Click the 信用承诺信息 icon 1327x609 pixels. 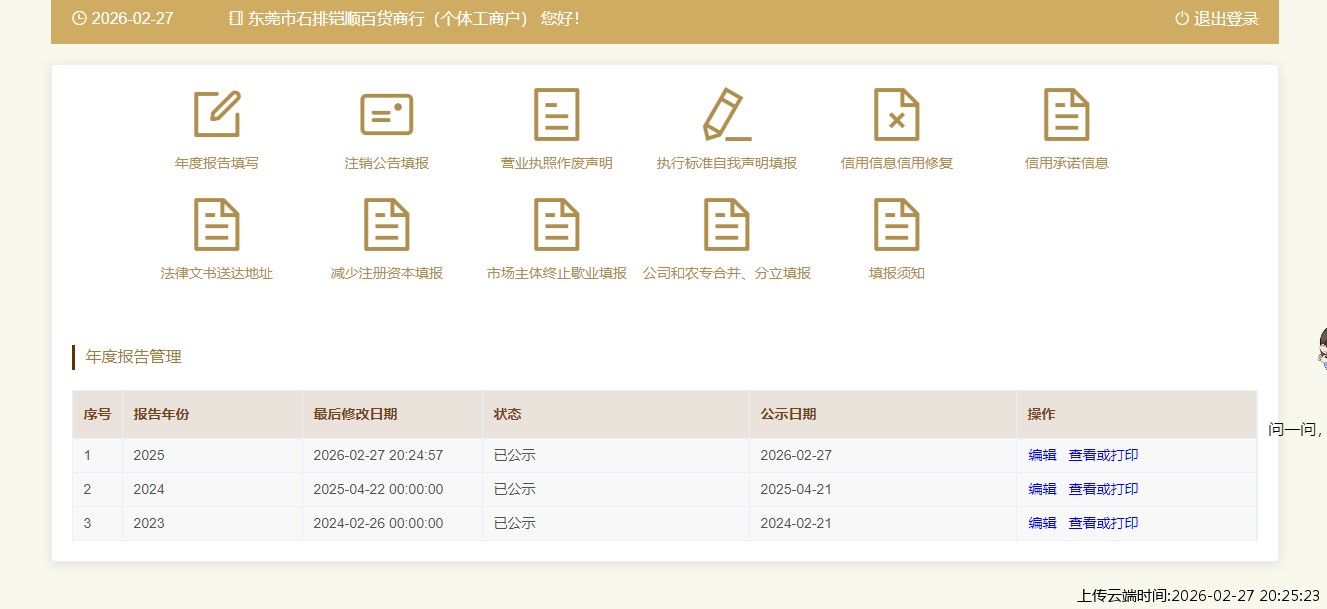pyautogui.click(x=1067, y=114)
